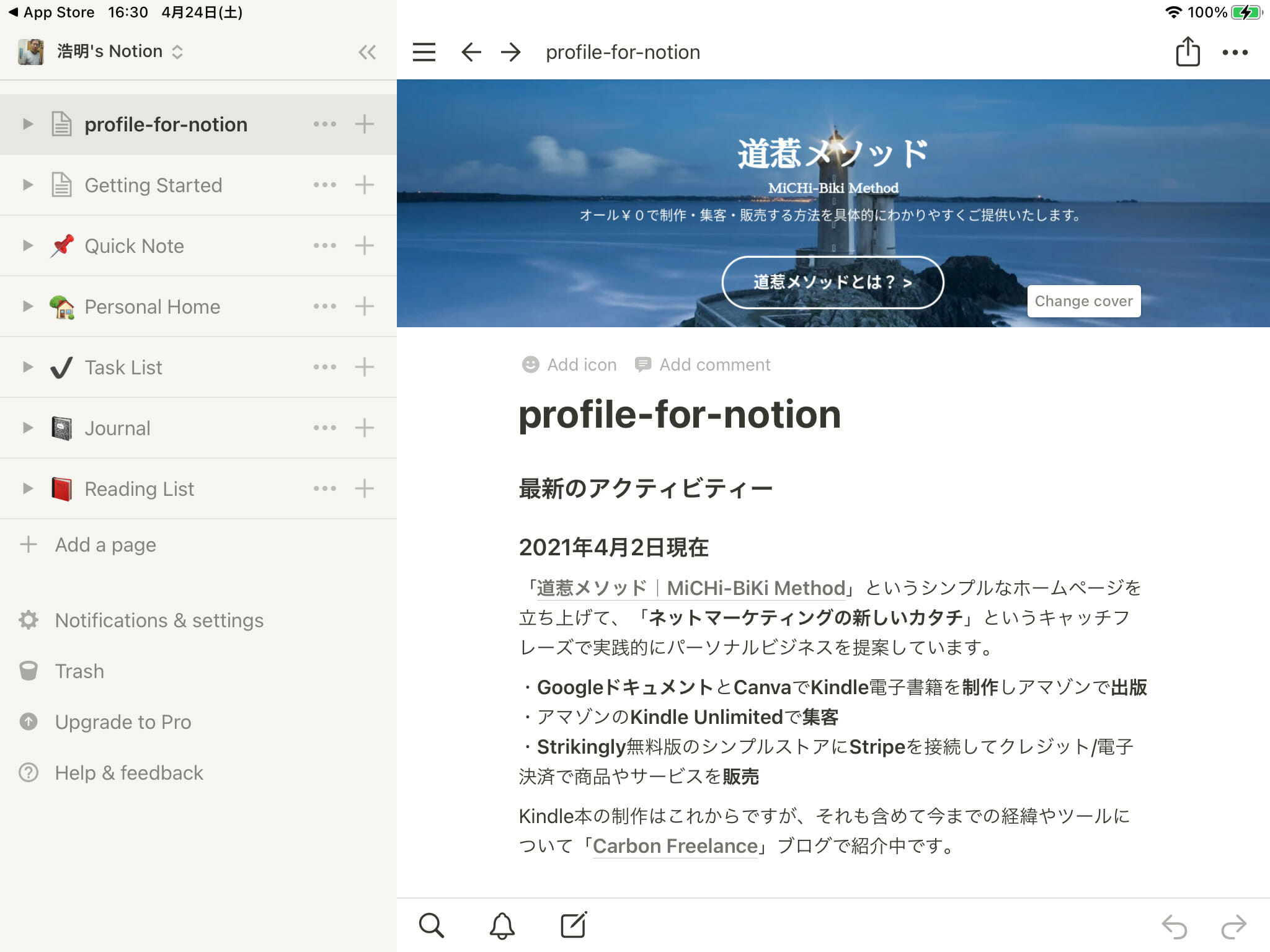Tap the undo arrow icon

[1174, 927]
